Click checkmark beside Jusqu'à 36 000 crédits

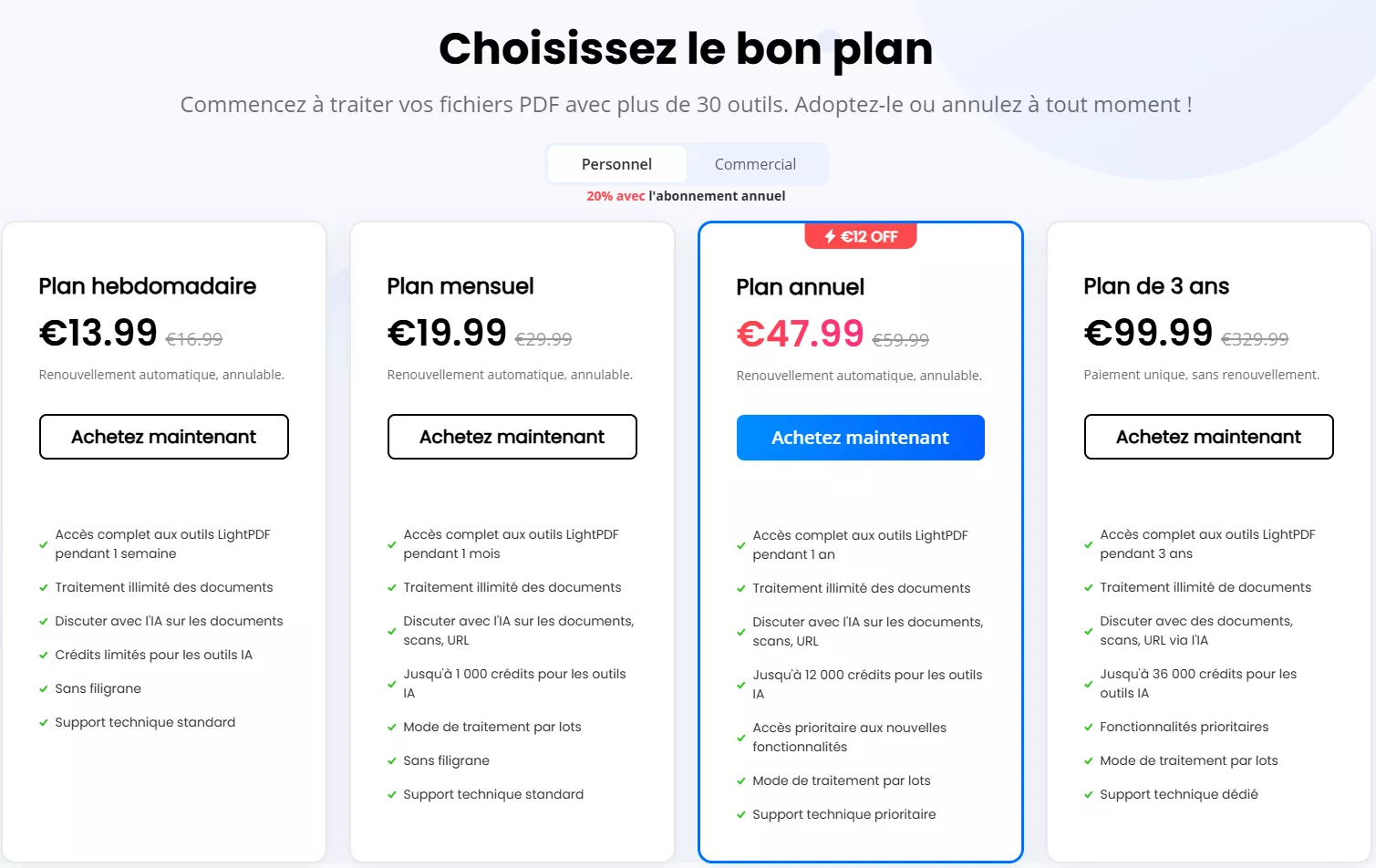click(1088, 684)
